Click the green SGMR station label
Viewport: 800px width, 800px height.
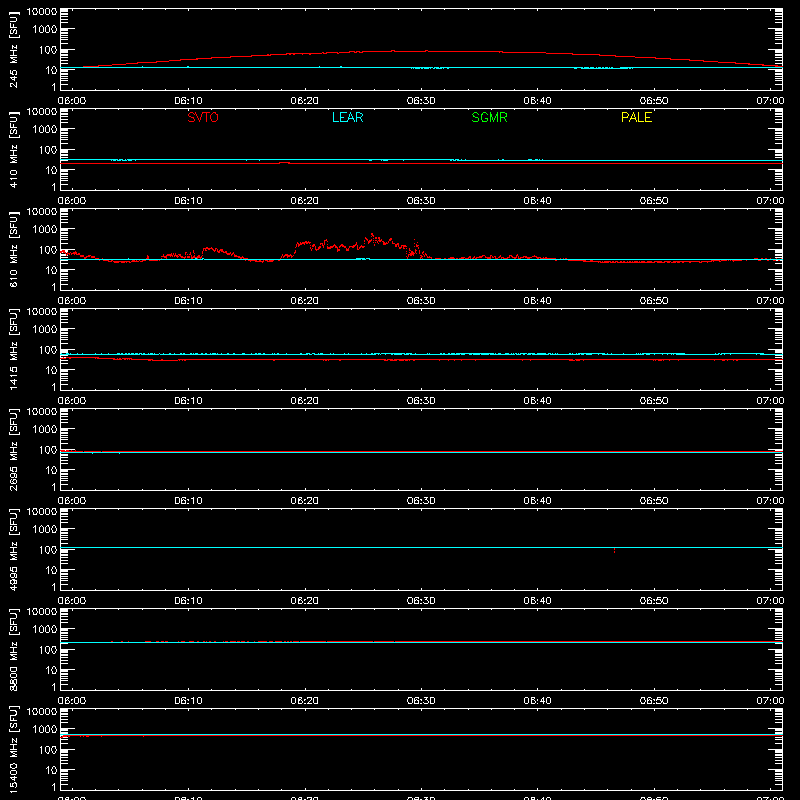point(489,117)
